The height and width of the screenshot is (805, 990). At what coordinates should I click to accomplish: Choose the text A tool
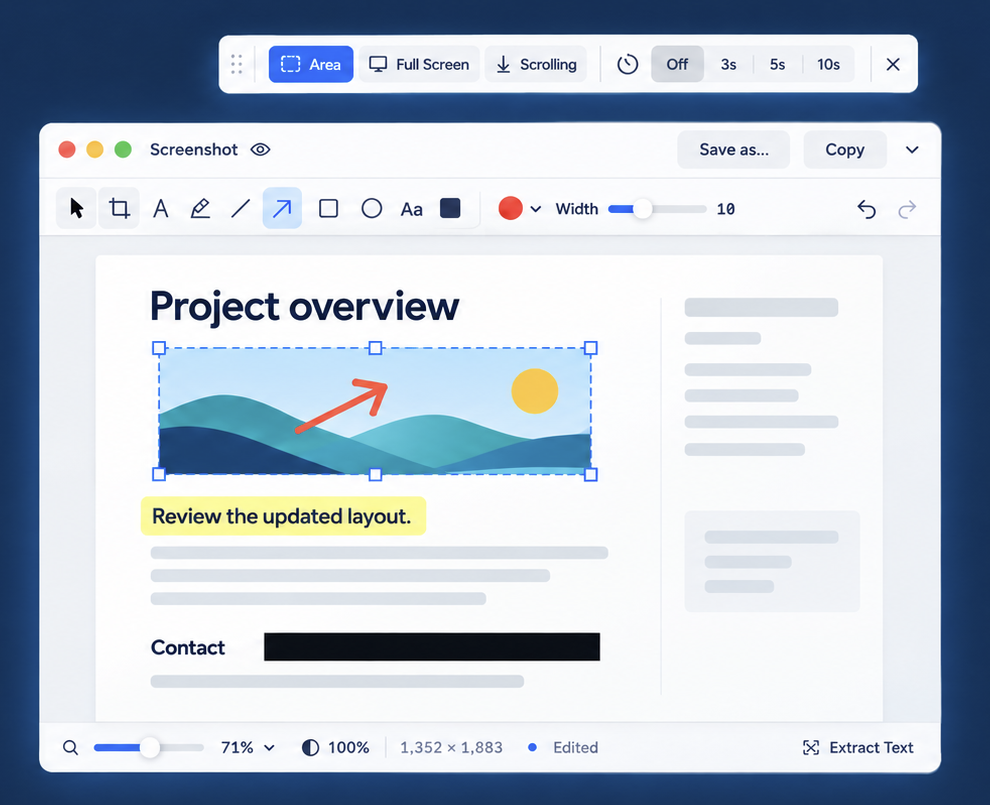(x=161, y=208)
